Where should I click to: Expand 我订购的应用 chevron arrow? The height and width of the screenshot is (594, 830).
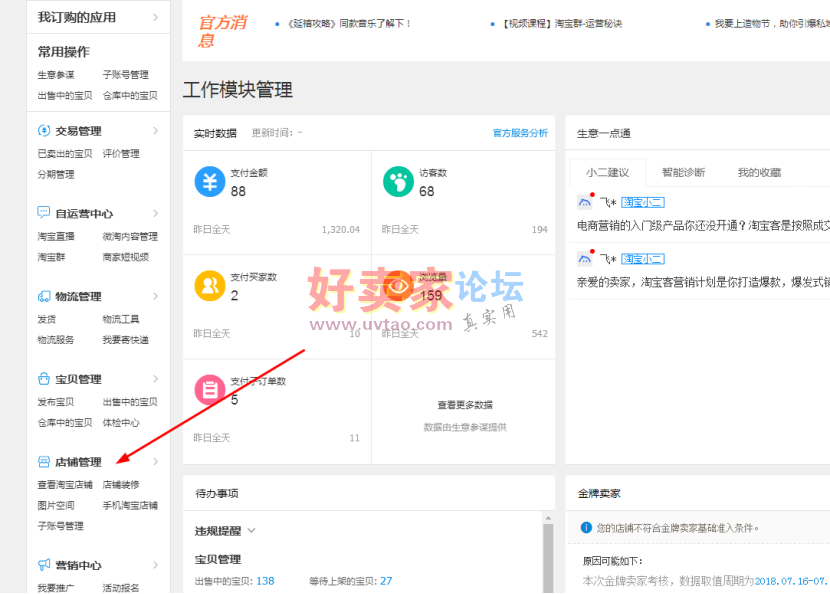pos(155,17)
